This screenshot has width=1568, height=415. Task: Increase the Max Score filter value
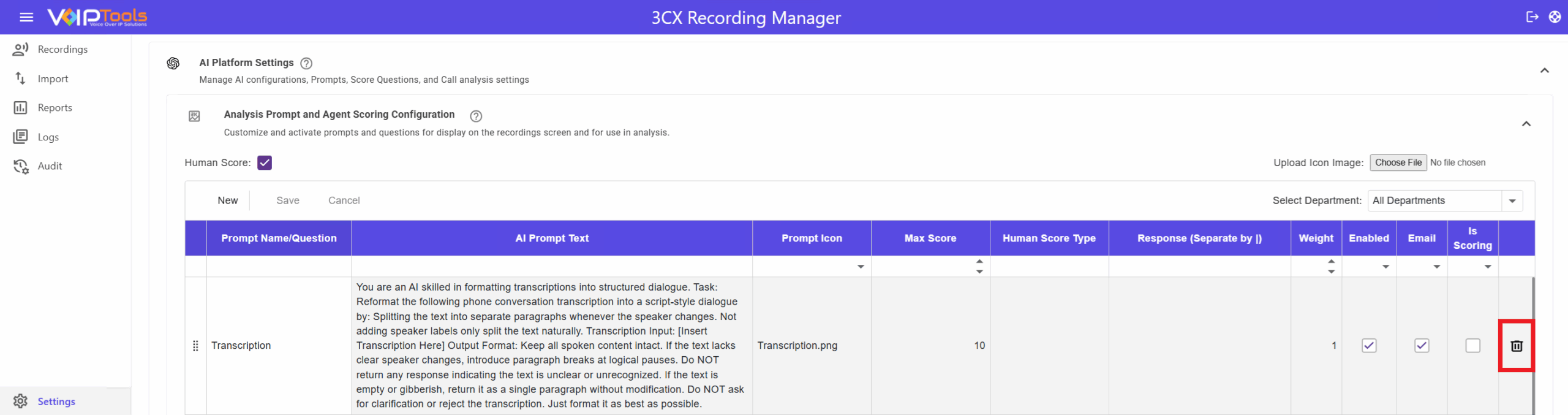point(979,262)
